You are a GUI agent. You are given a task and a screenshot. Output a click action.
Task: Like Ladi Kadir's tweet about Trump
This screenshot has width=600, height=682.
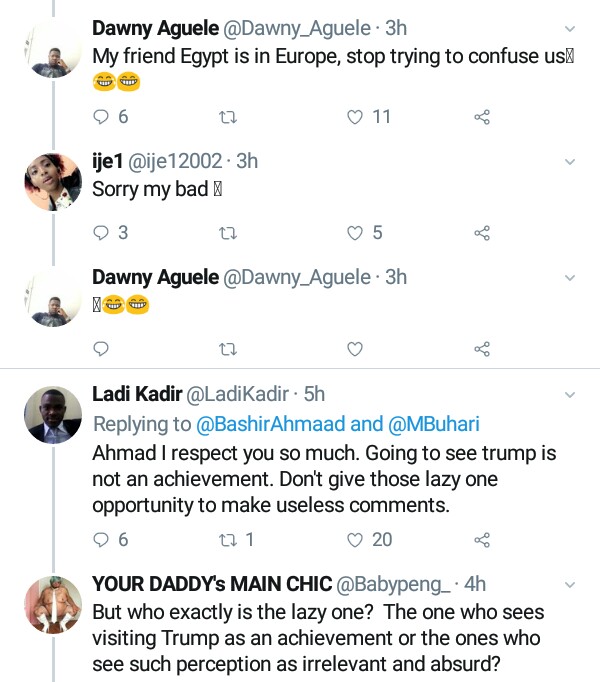click(x=354, y=540)
